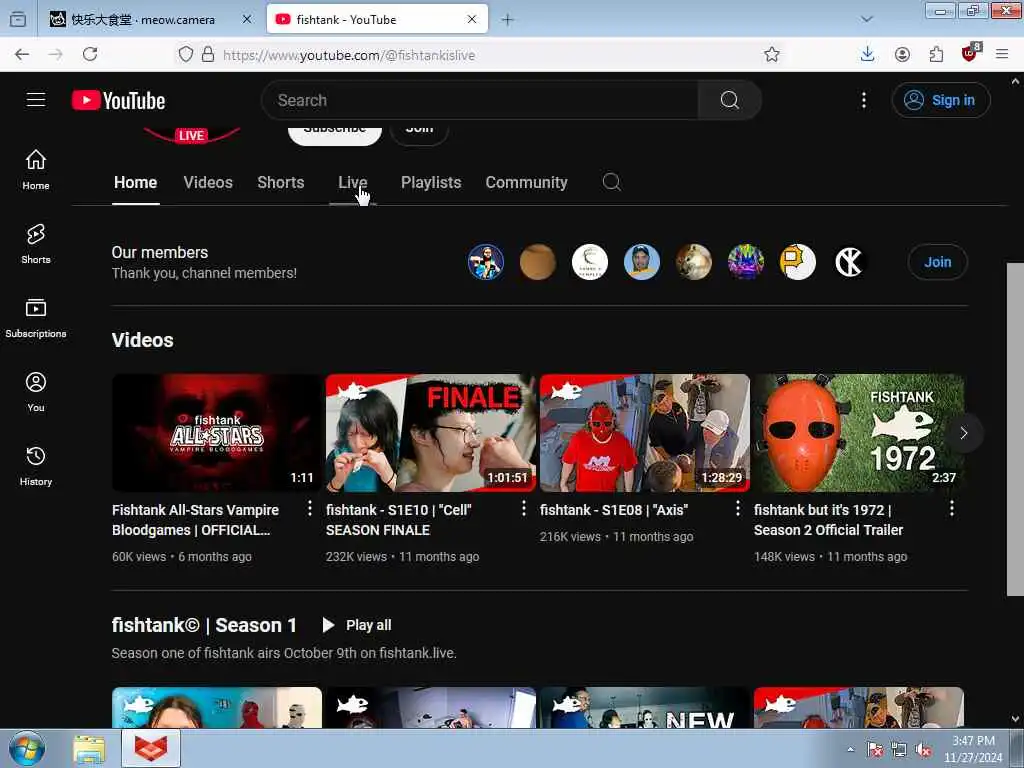Show hidden system tray icons

[850, 749]
